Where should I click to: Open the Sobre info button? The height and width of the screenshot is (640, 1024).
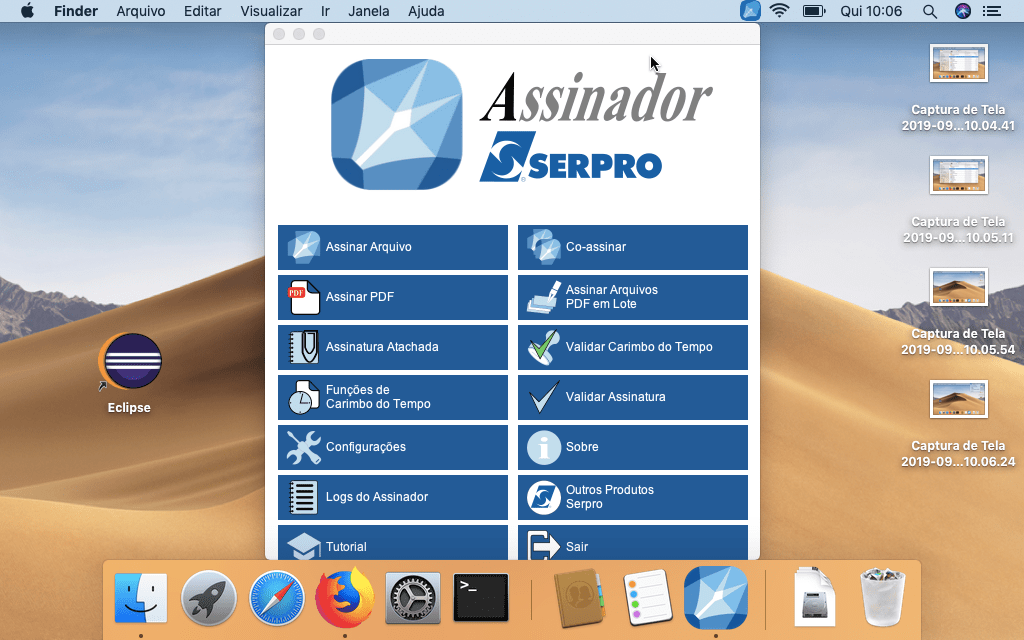(544, 447)
